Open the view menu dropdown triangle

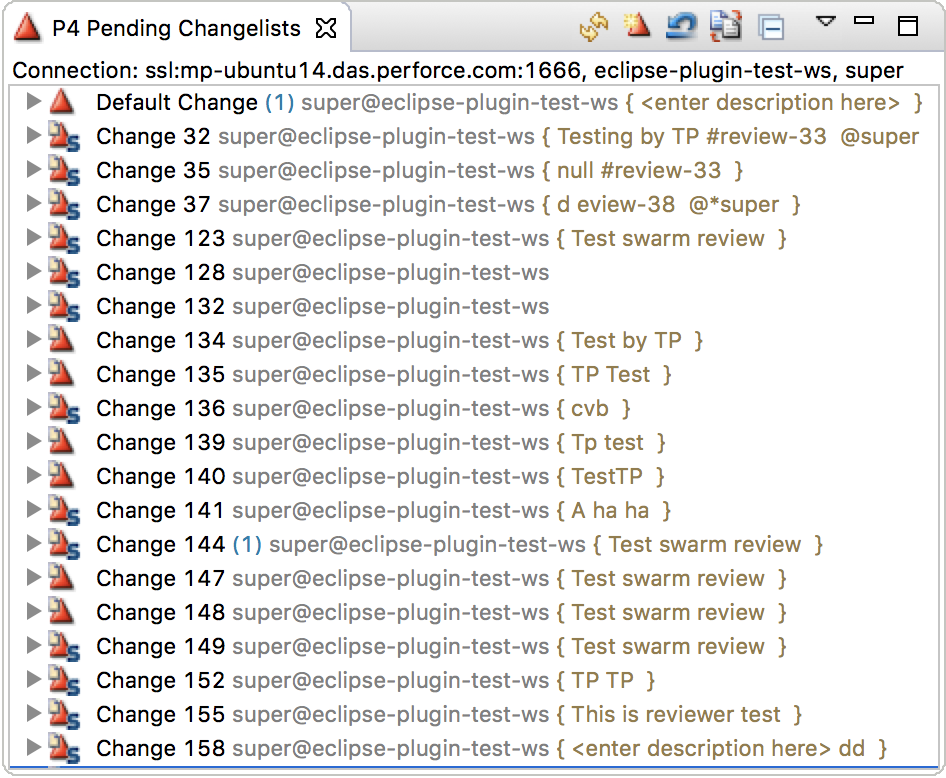(x=825, y=22)
